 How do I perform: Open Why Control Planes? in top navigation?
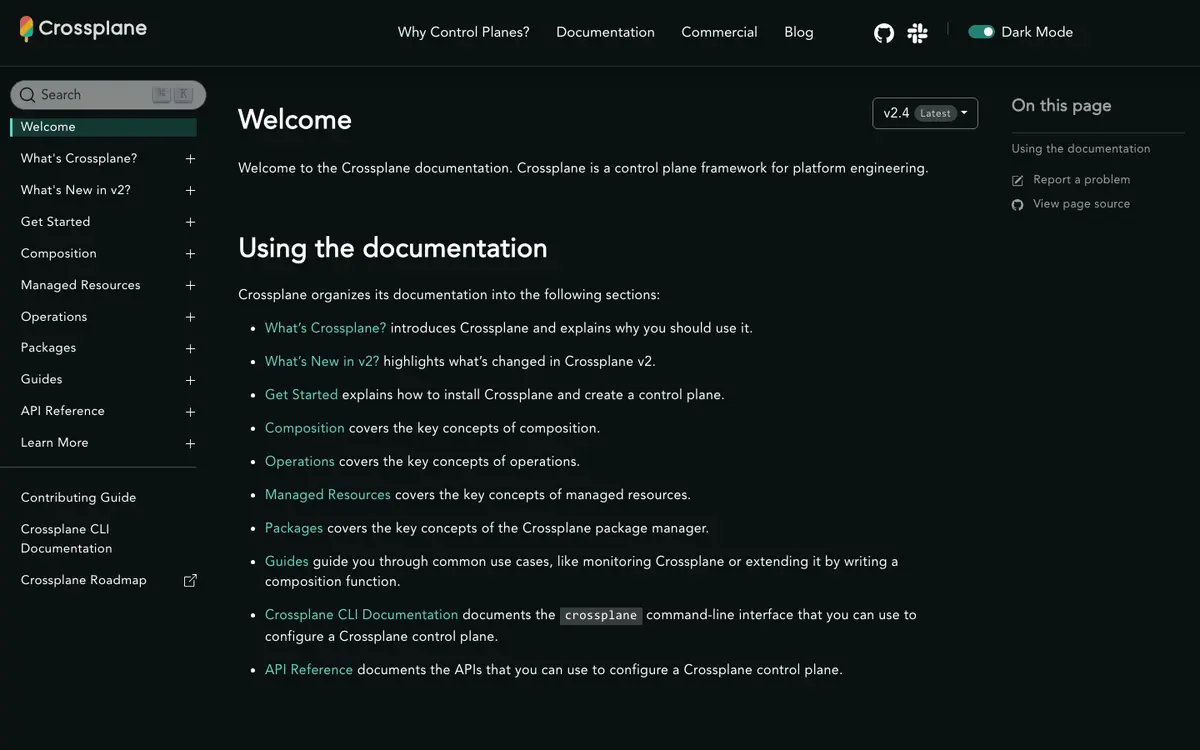click(x=463, y=32)
